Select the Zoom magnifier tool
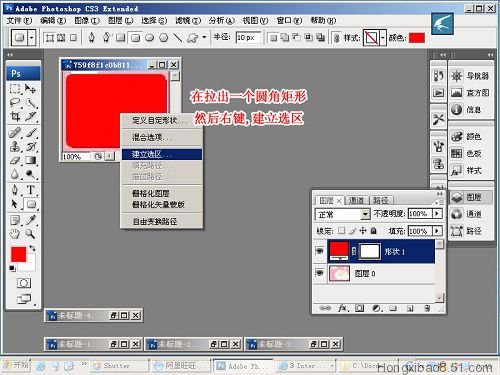Viewport: 500px width, 375px height. (x=31, y=234)
